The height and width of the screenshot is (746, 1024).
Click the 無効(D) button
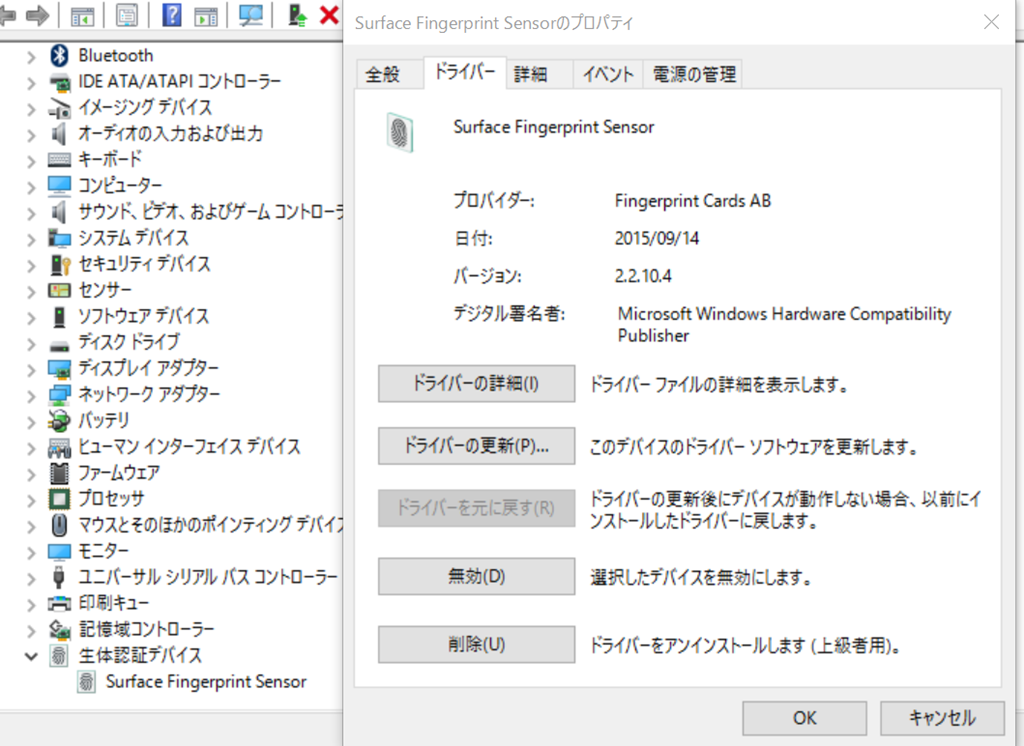pos(476,576)
